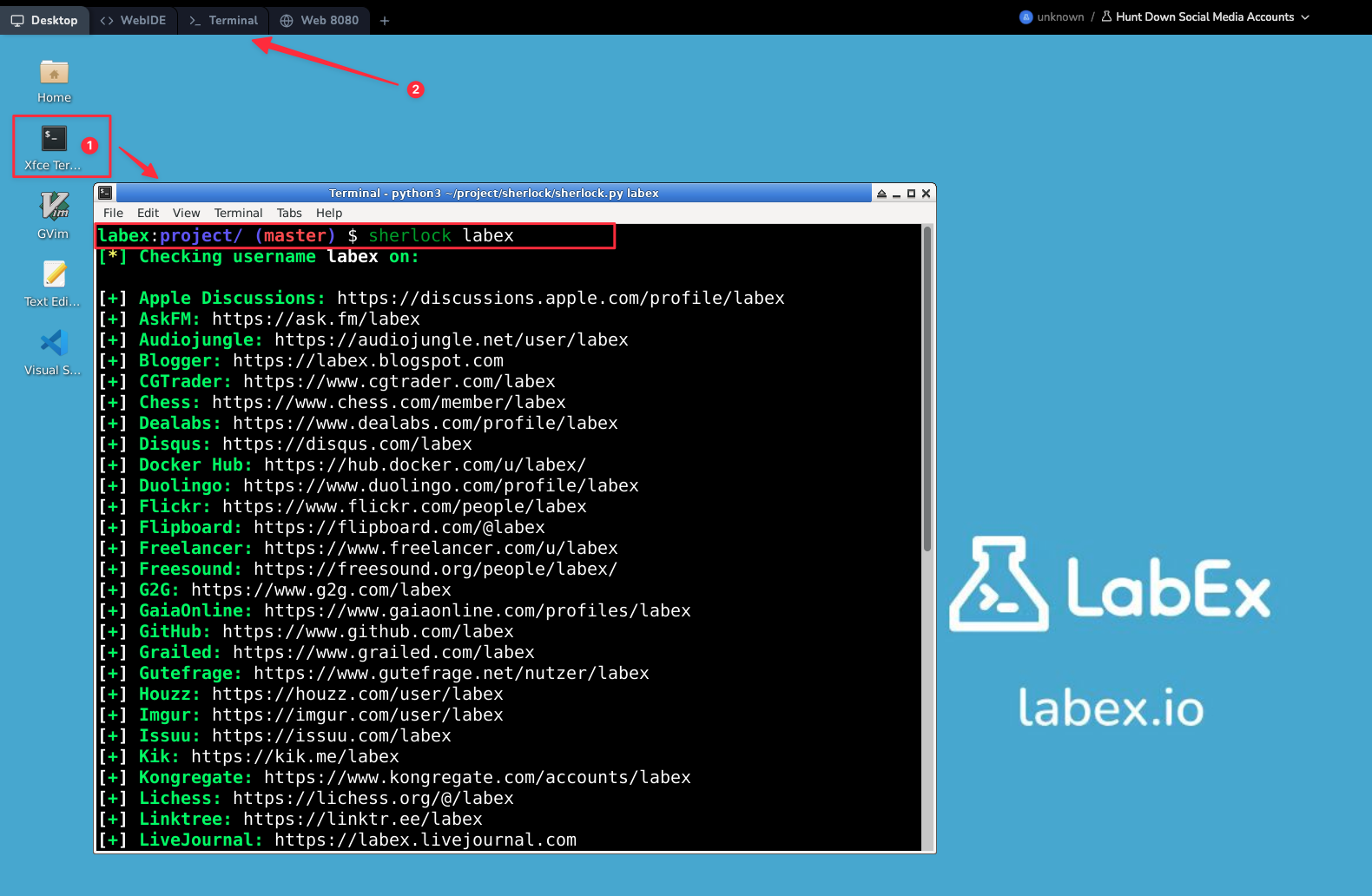
Task: Click the unknown user avatar icon
Action: [x=1026, y=17]
